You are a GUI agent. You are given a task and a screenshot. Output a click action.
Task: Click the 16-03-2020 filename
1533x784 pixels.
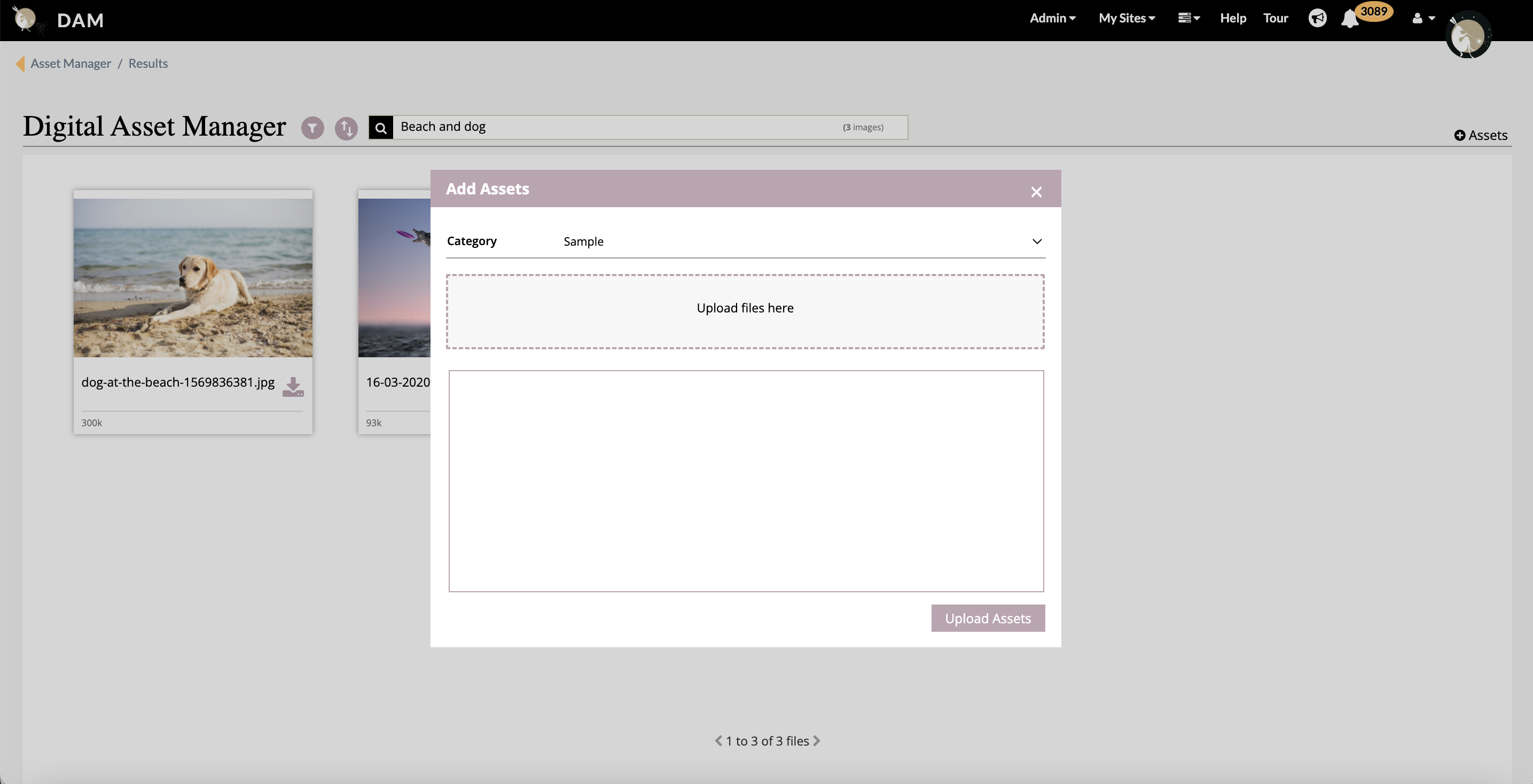tap(398, 382)
